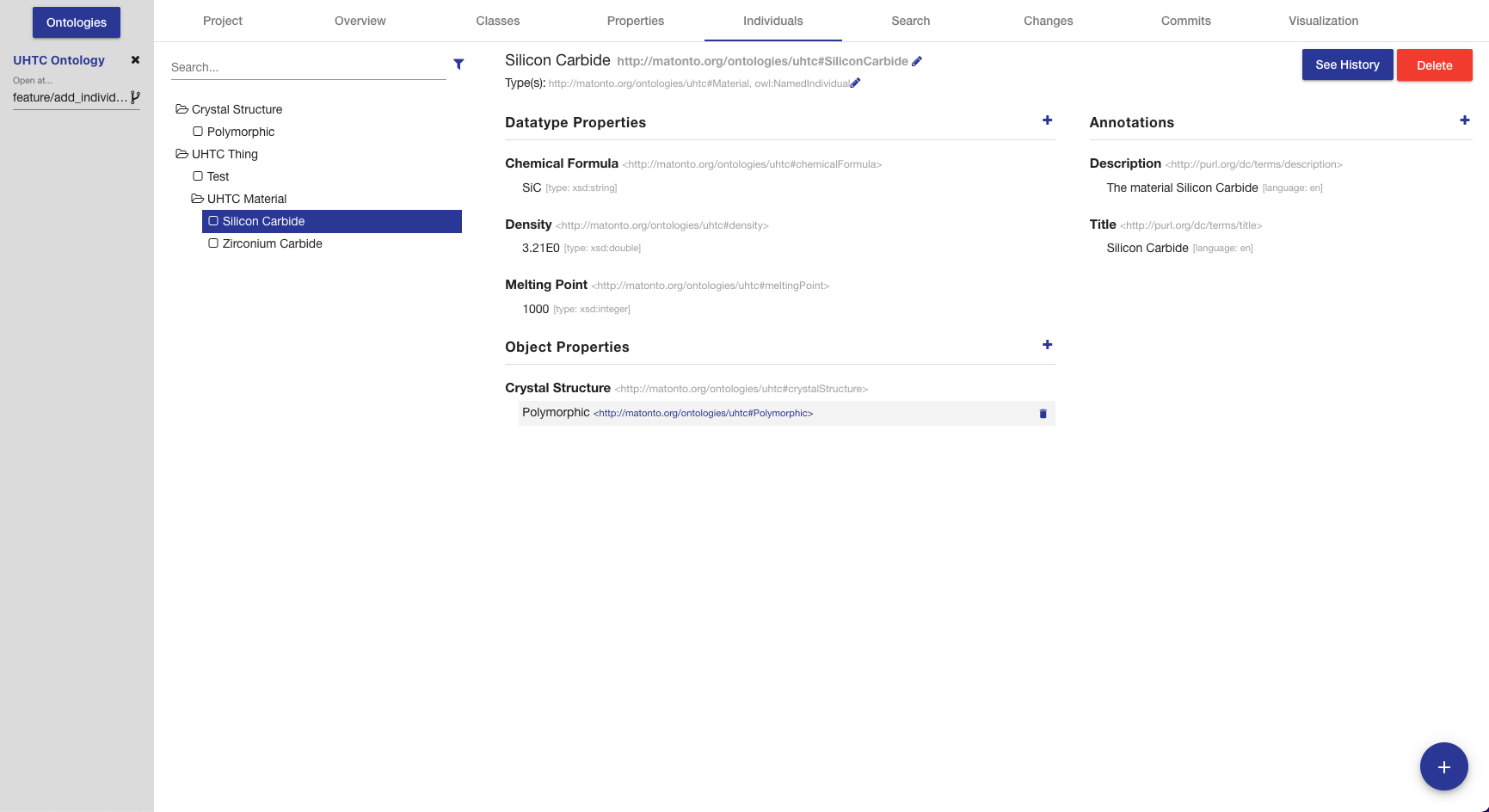Click the See History button

(x=1347, y=65)
